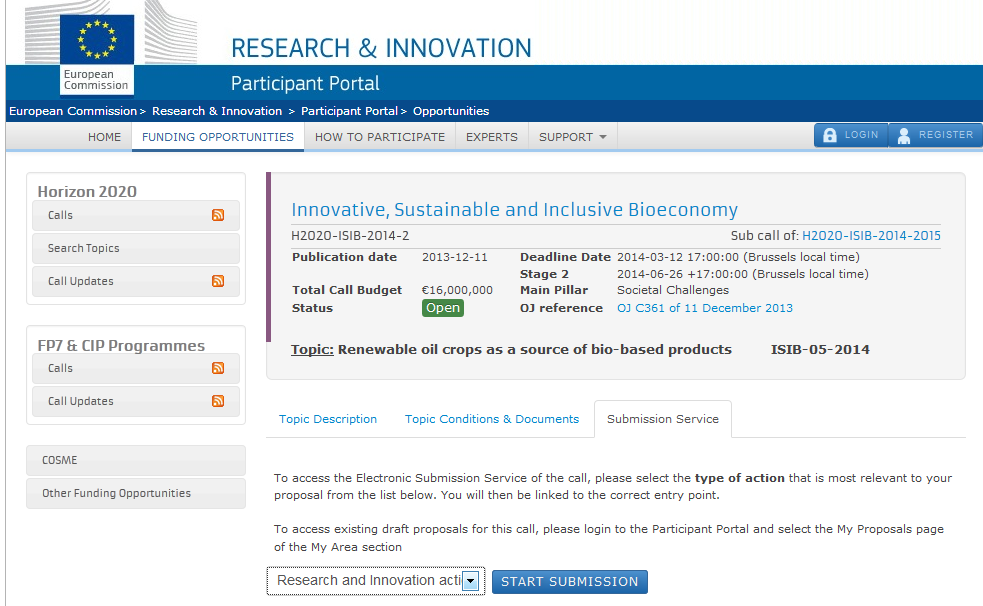This screenshot has width=983, height=606.
Task: Open the H2020-ISIB-2014-2015 sub call link
Action: point(871,236)
